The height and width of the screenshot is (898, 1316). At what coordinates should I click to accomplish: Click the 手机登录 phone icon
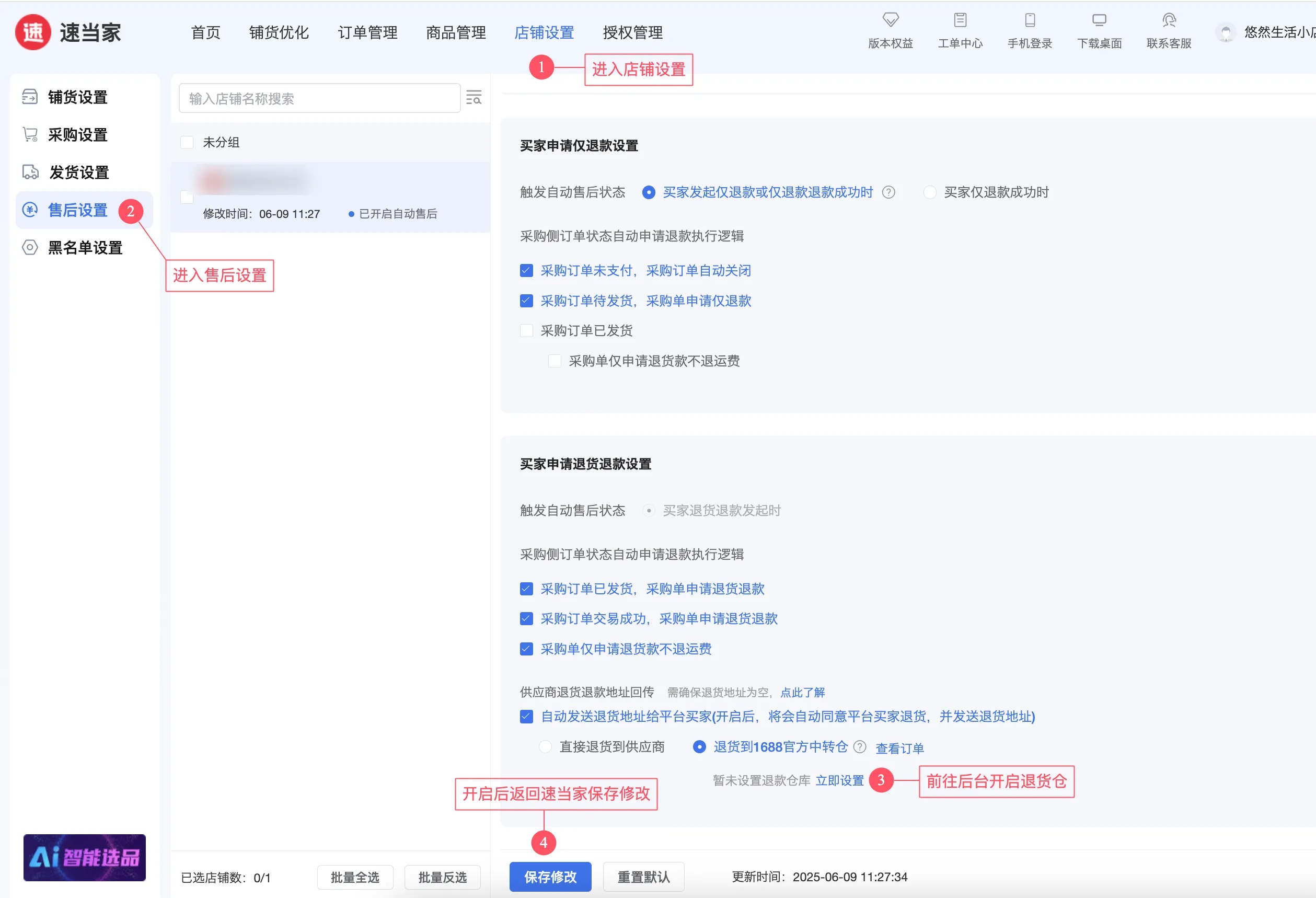point(1030,20)
